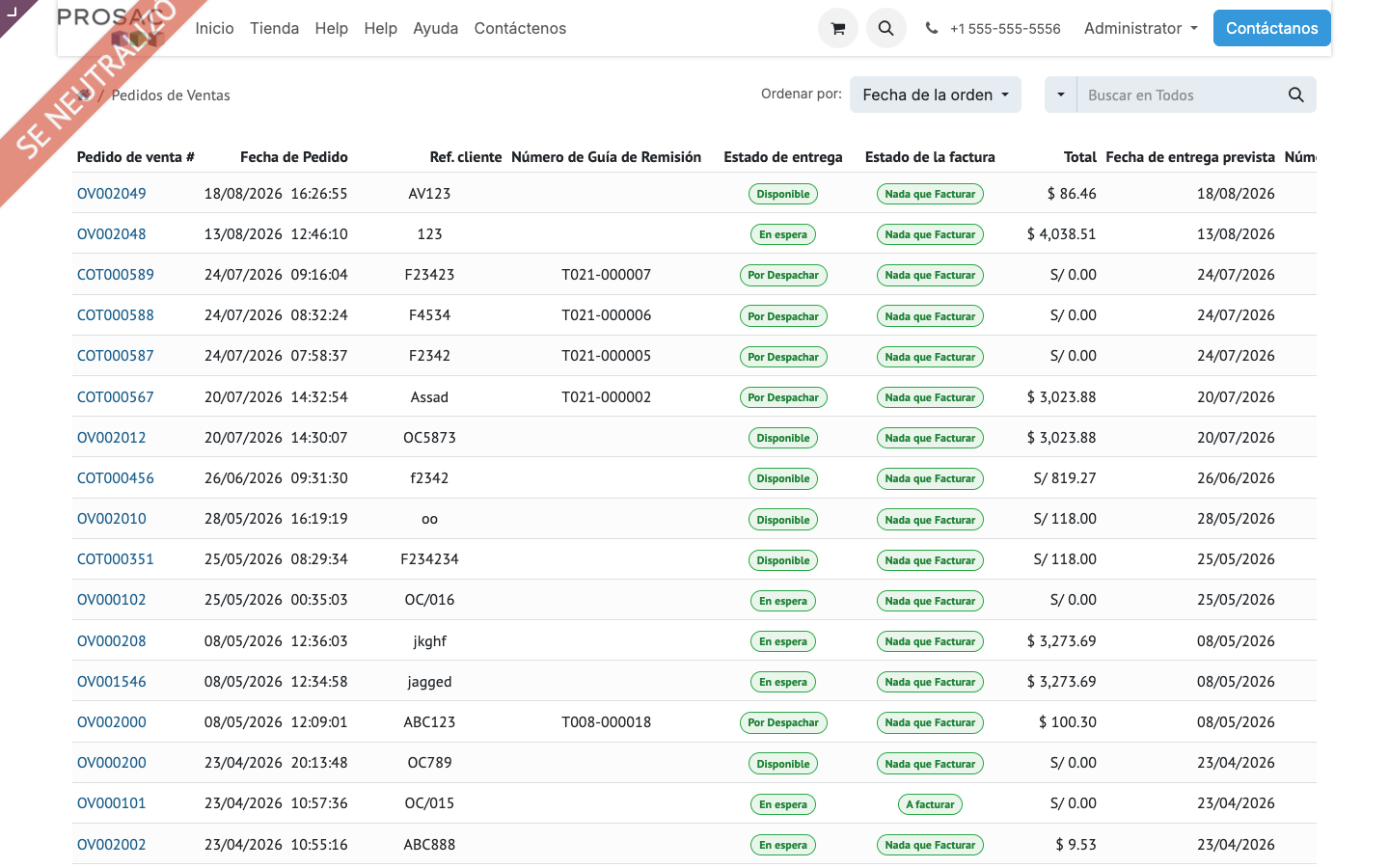This screenshot has width=1389, height=868.
Task: Click guide number T021-000006
Action: (x=606, y=314)
